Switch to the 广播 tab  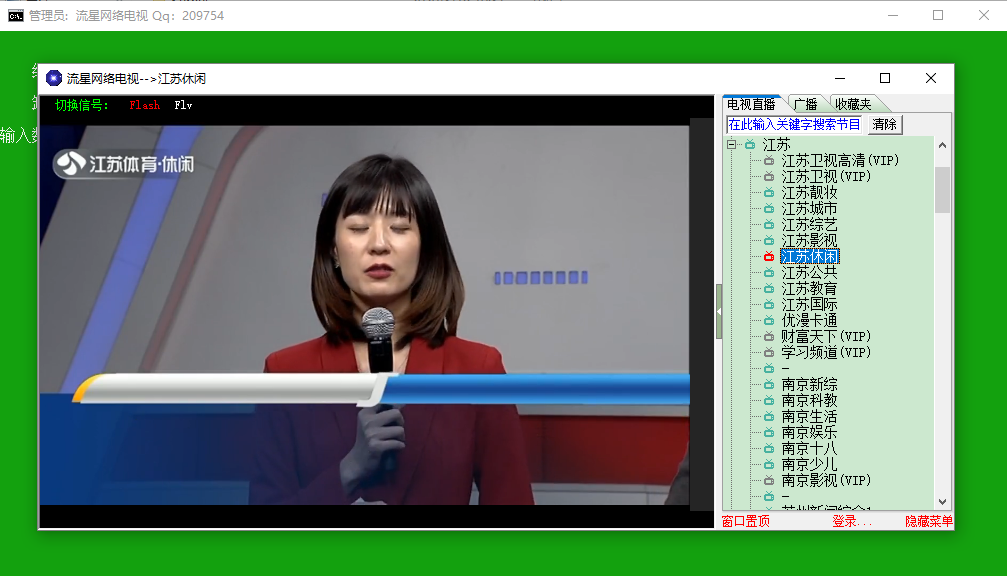804,103
